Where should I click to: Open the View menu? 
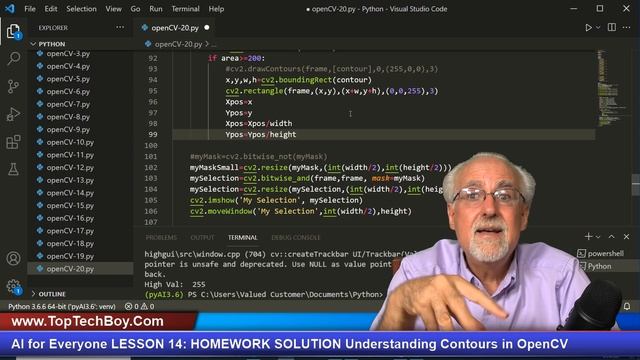point(113,9)
